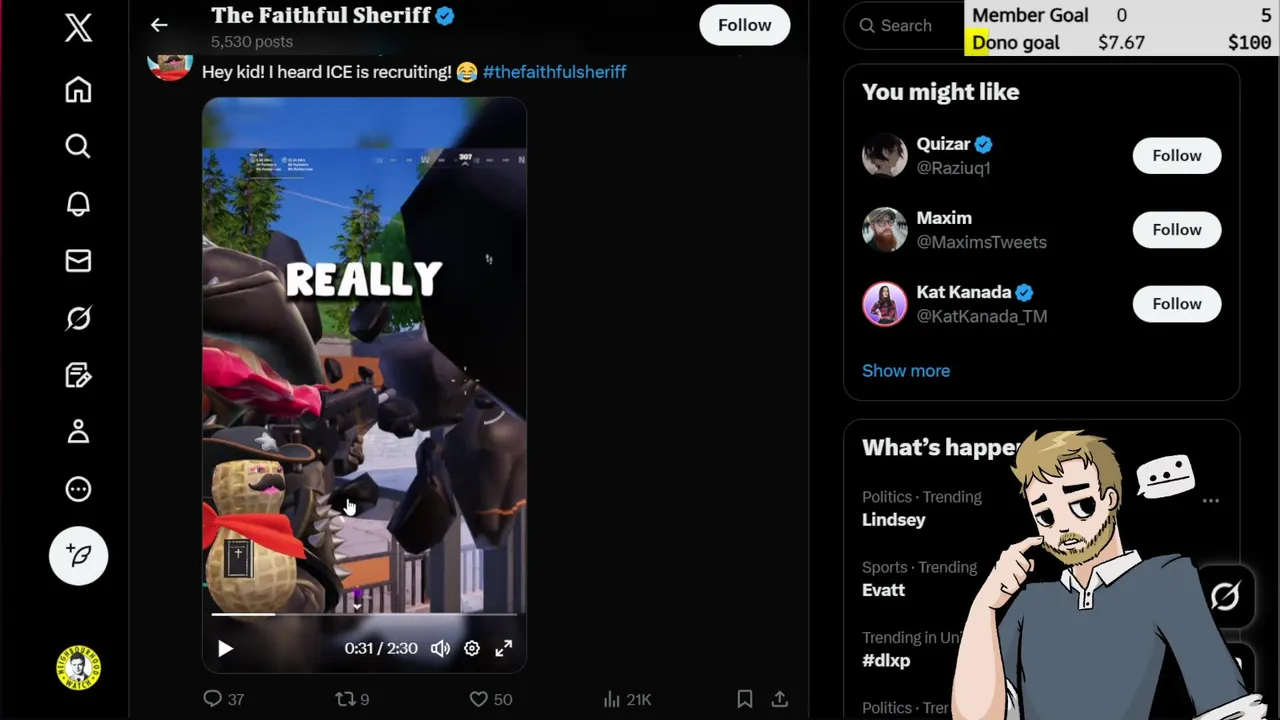The image size is (1280, 720).
Task: Open Notifications bell icon
Action: (x=78, y=204)
